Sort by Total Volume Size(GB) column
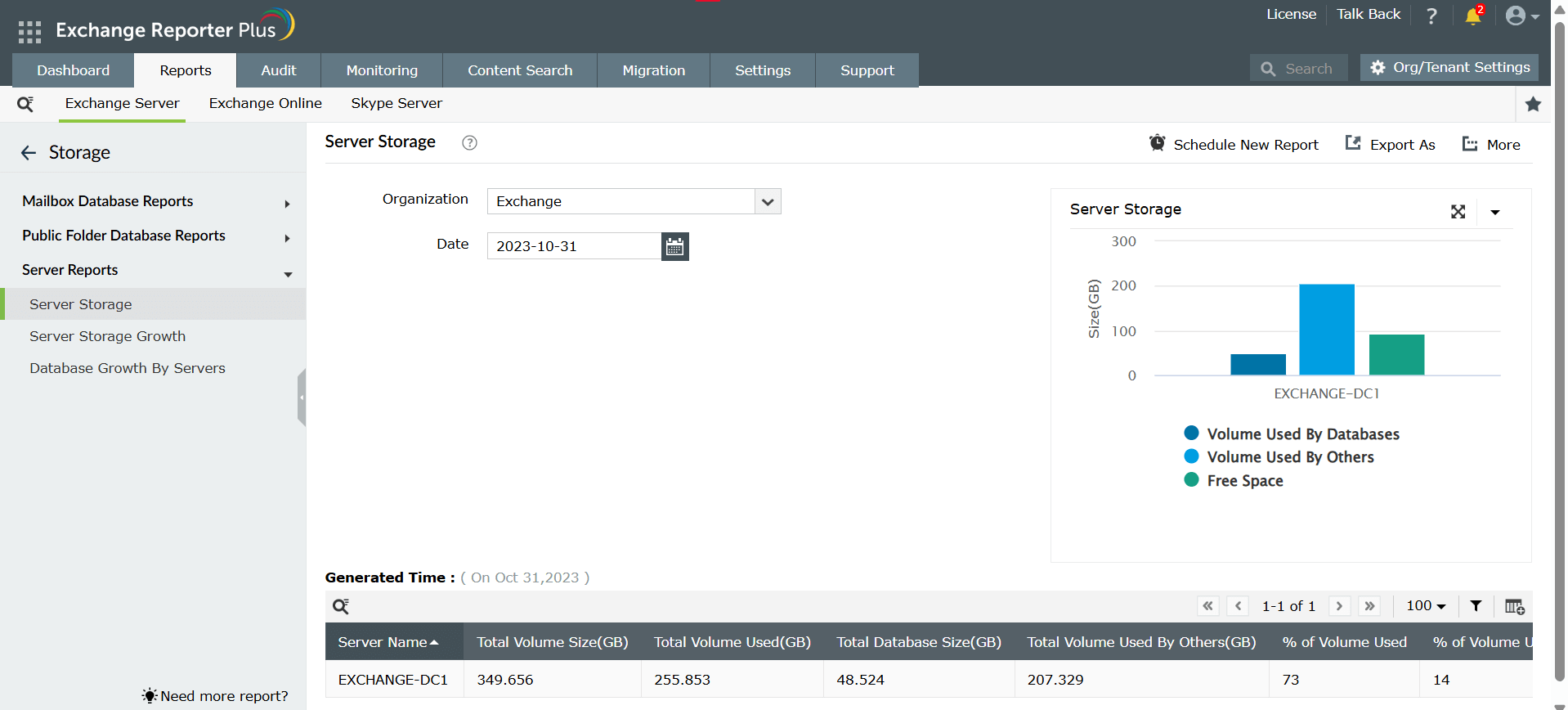The width and height of the screenshot is (1568, 710). tap(553, 642)
